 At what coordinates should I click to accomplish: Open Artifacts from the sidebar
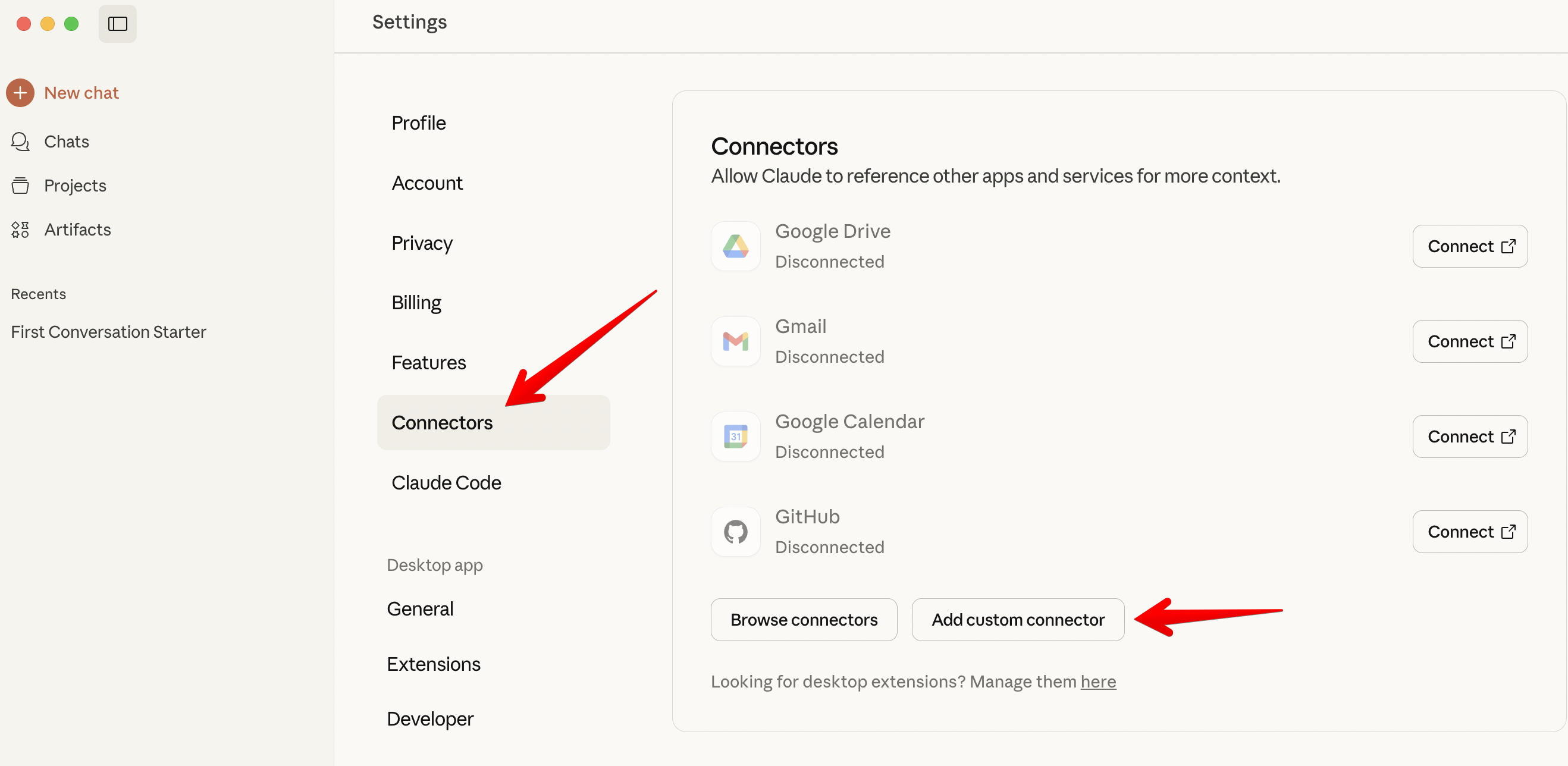pos(77,230)
